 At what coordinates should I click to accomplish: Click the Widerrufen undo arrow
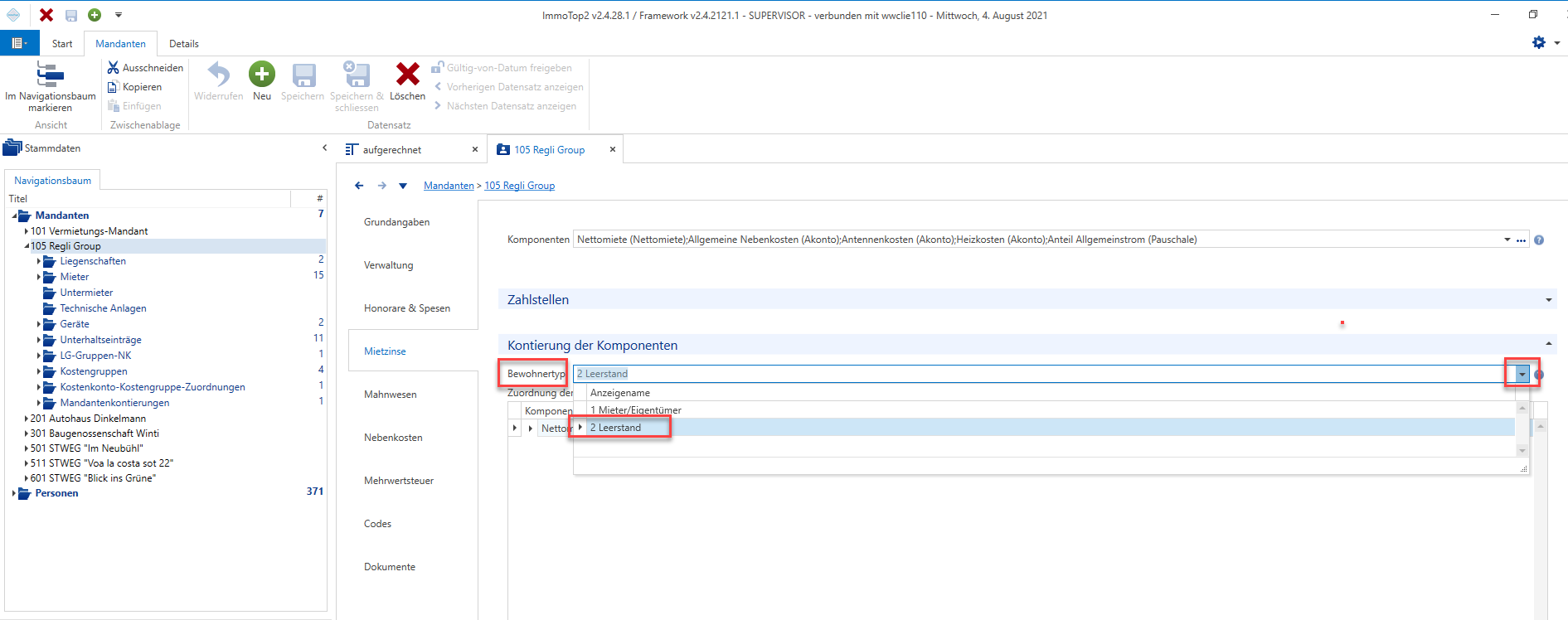click(x=219, y=75)
